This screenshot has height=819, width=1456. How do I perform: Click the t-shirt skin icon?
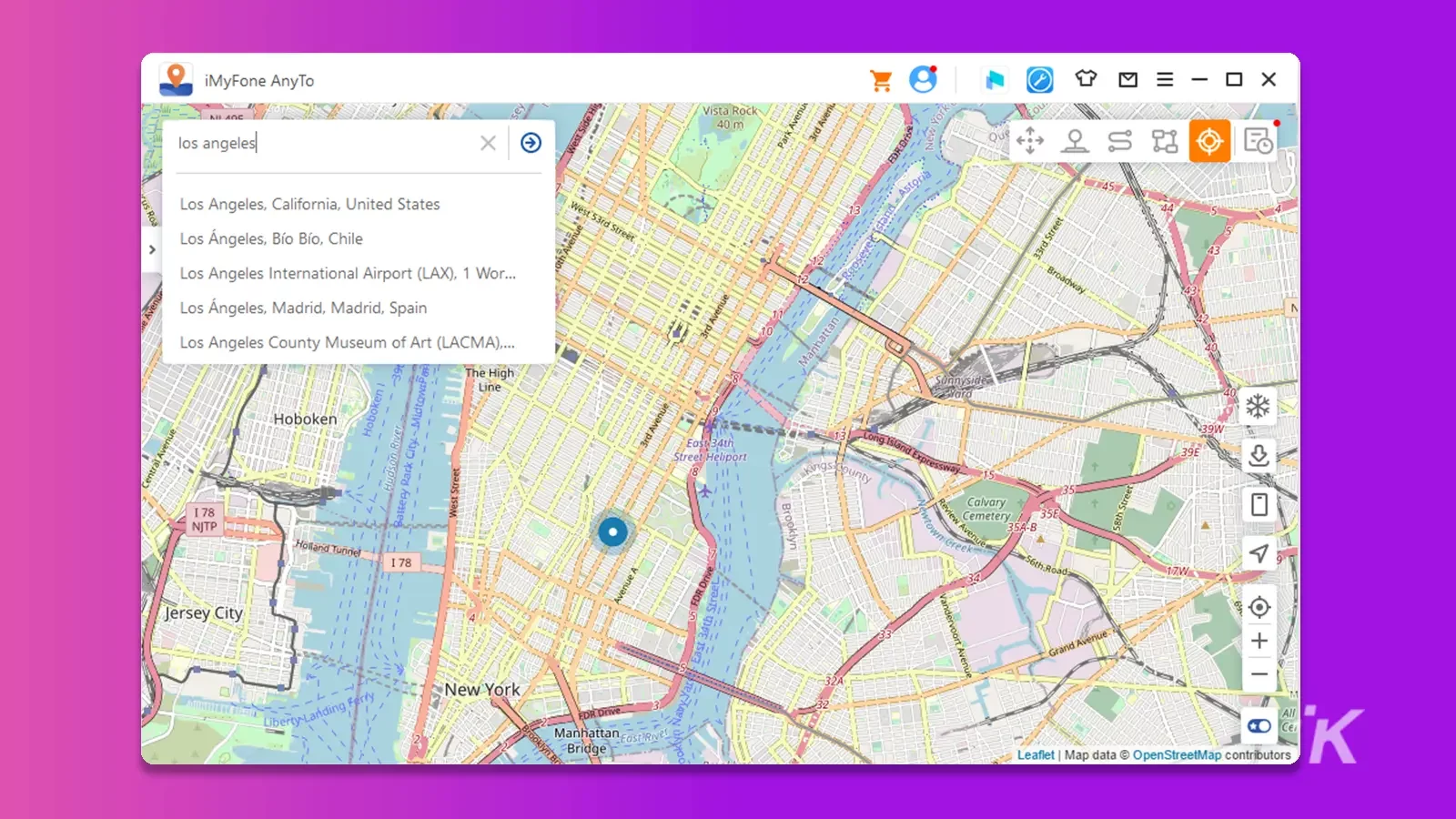(1086, 79)
